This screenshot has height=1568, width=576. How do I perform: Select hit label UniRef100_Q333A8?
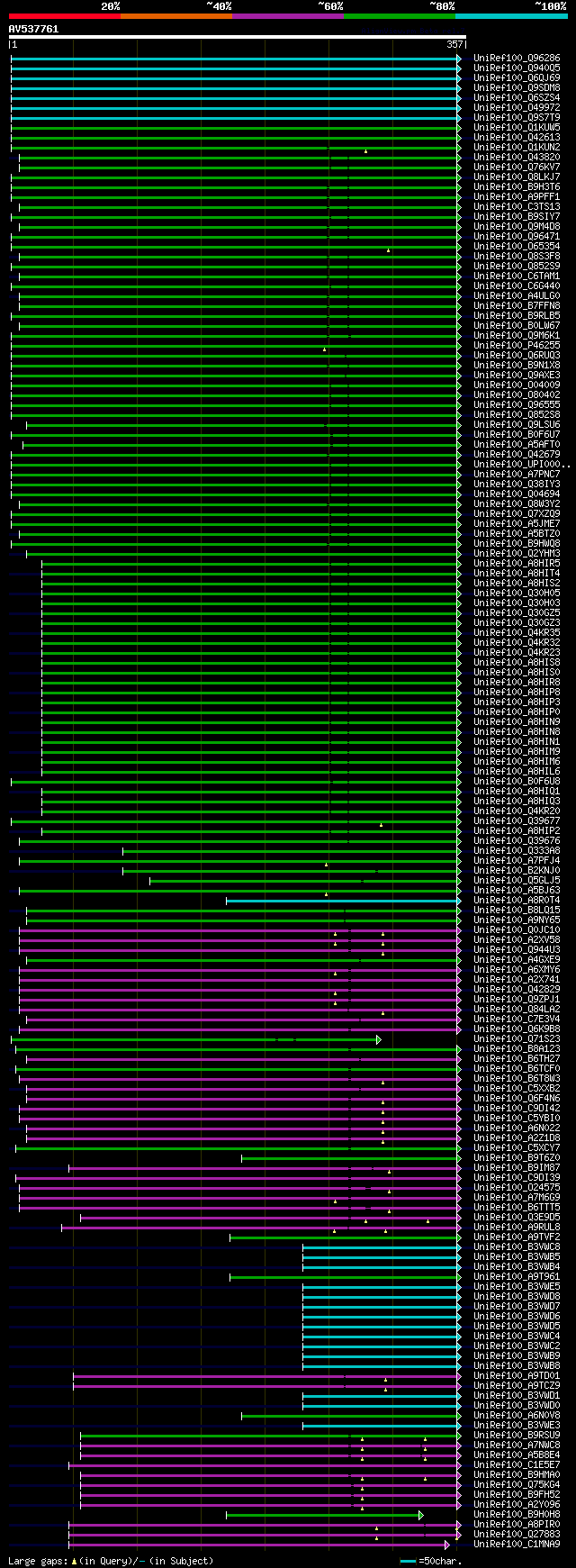517,851
